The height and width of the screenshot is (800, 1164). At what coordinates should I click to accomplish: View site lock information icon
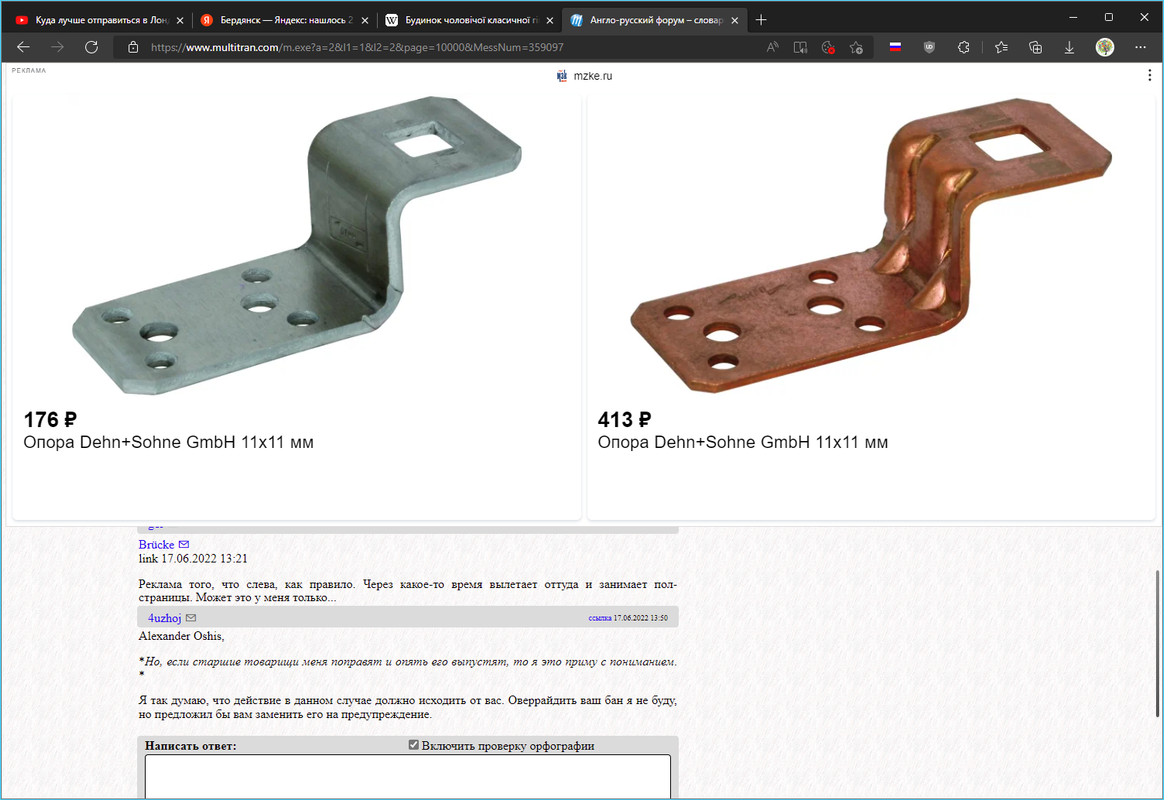133,47
